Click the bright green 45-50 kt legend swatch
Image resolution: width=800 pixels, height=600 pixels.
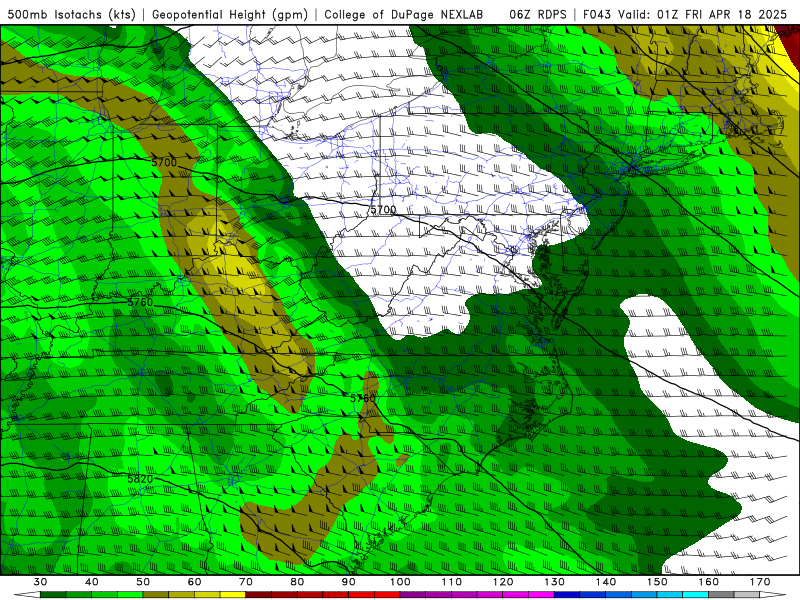tap(130, 595)
